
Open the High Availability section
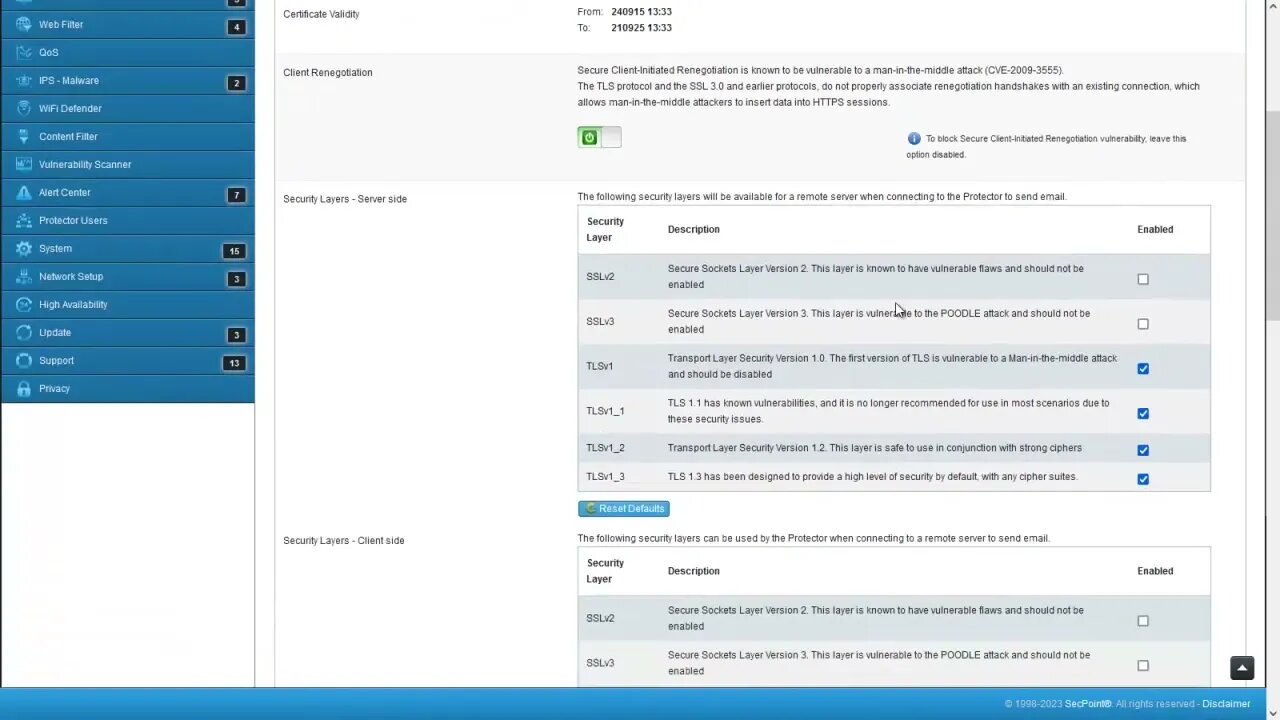click(128, 304)
